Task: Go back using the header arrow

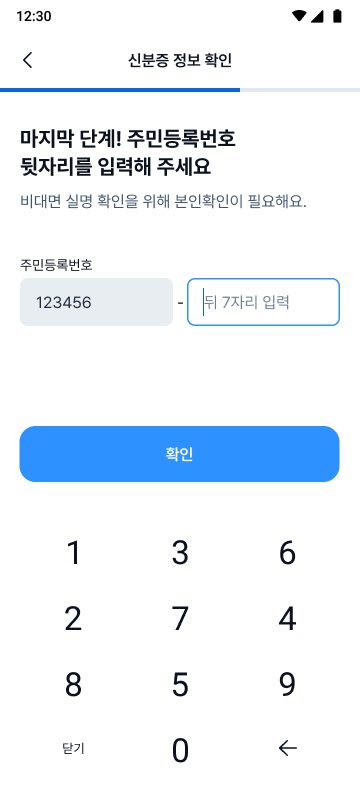Action: coord(28,60)
